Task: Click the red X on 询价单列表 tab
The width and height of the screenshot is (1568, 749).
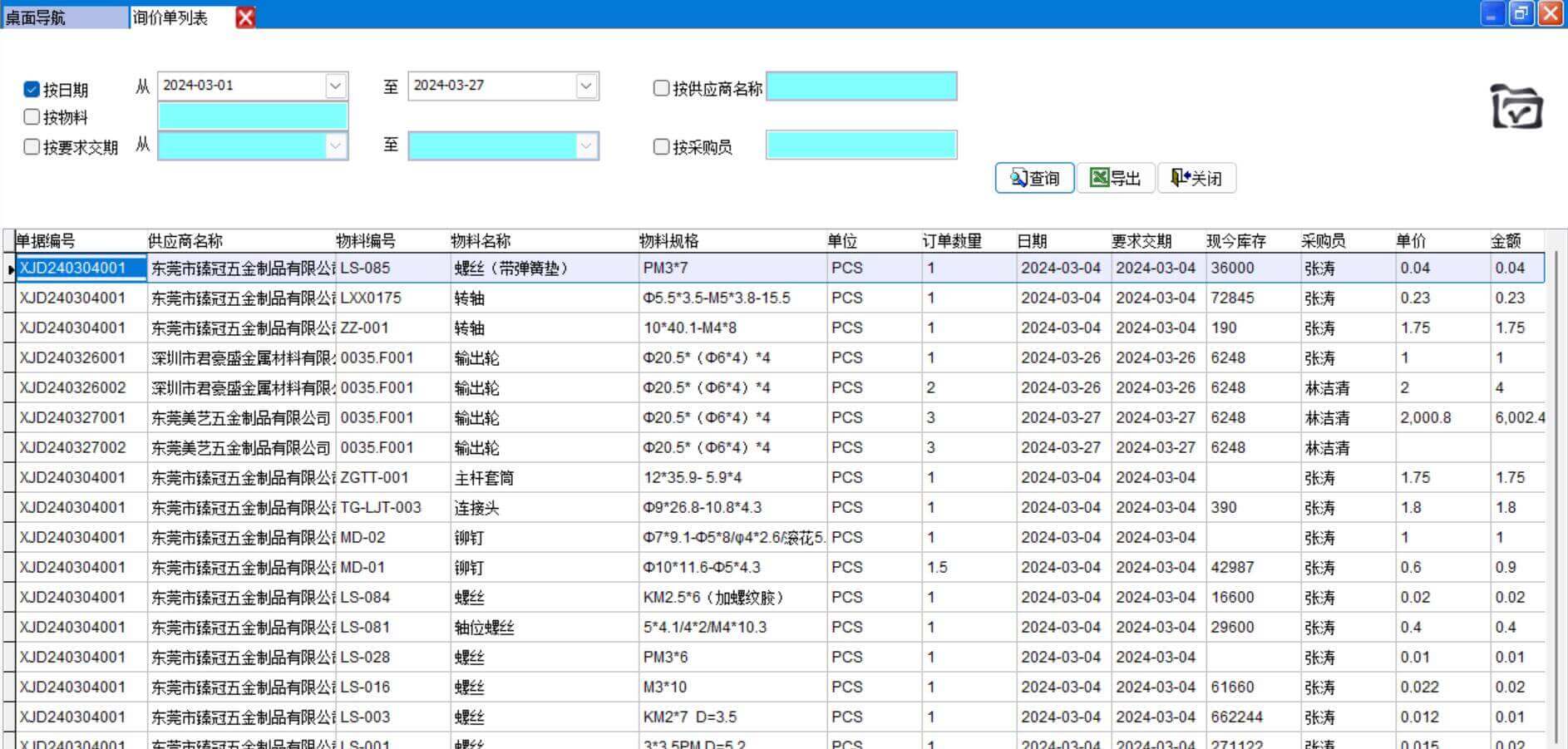Action: 245,17
